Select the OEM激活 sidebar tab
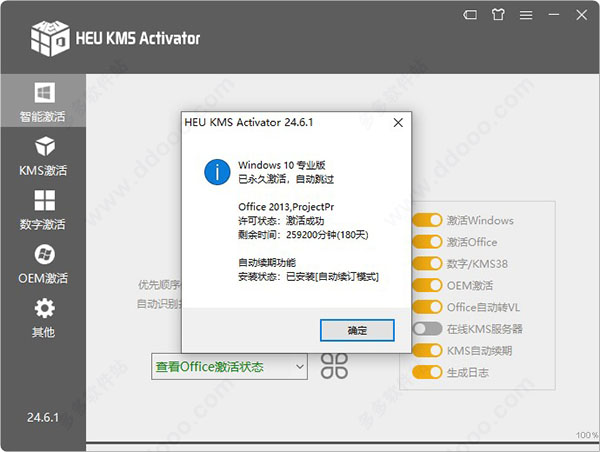Screen dimensions: 600x452 click(x=43, y=264)
